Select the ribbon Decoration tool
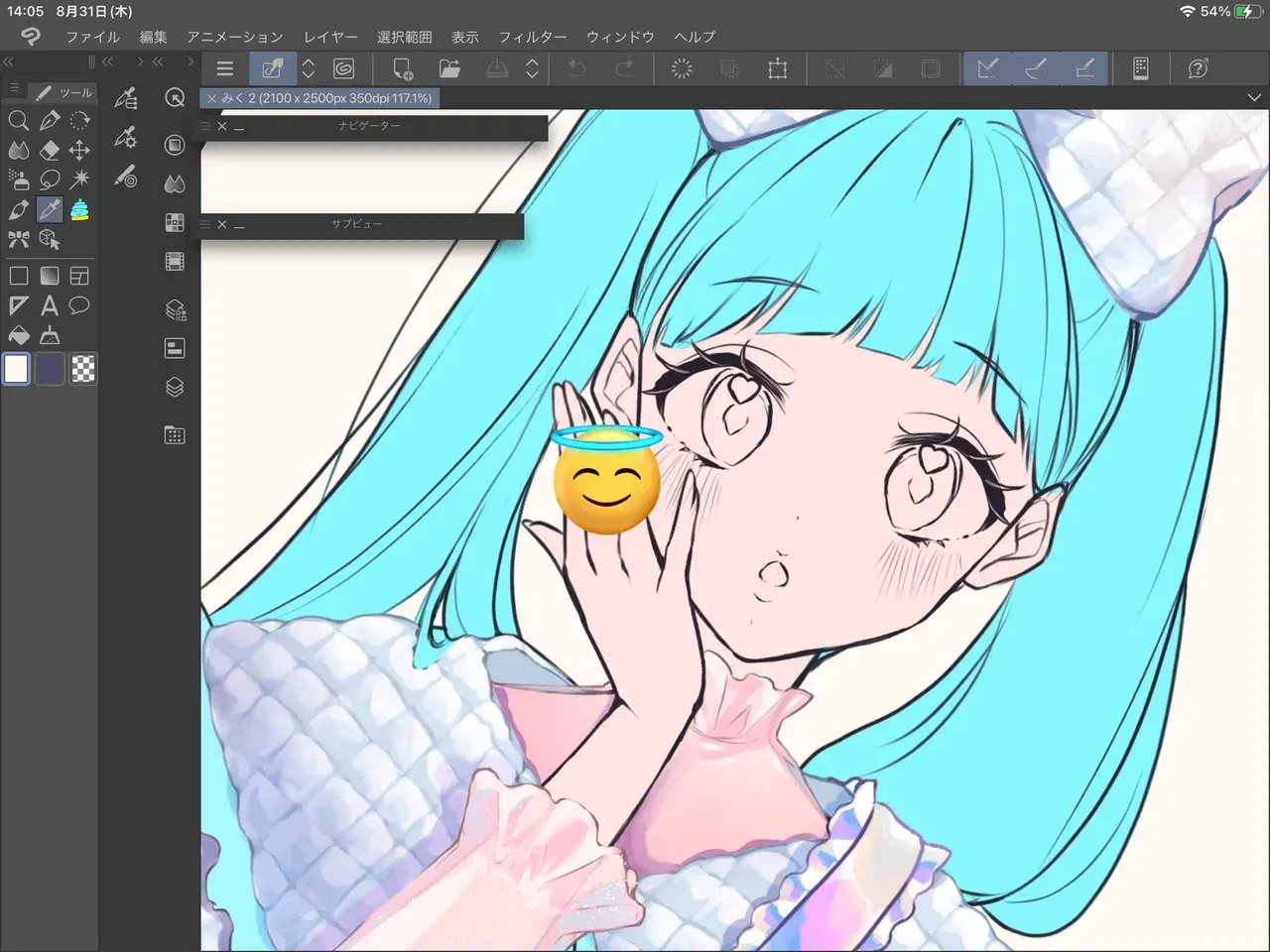Screen dimensions: 1270x952 coord(18,239)
